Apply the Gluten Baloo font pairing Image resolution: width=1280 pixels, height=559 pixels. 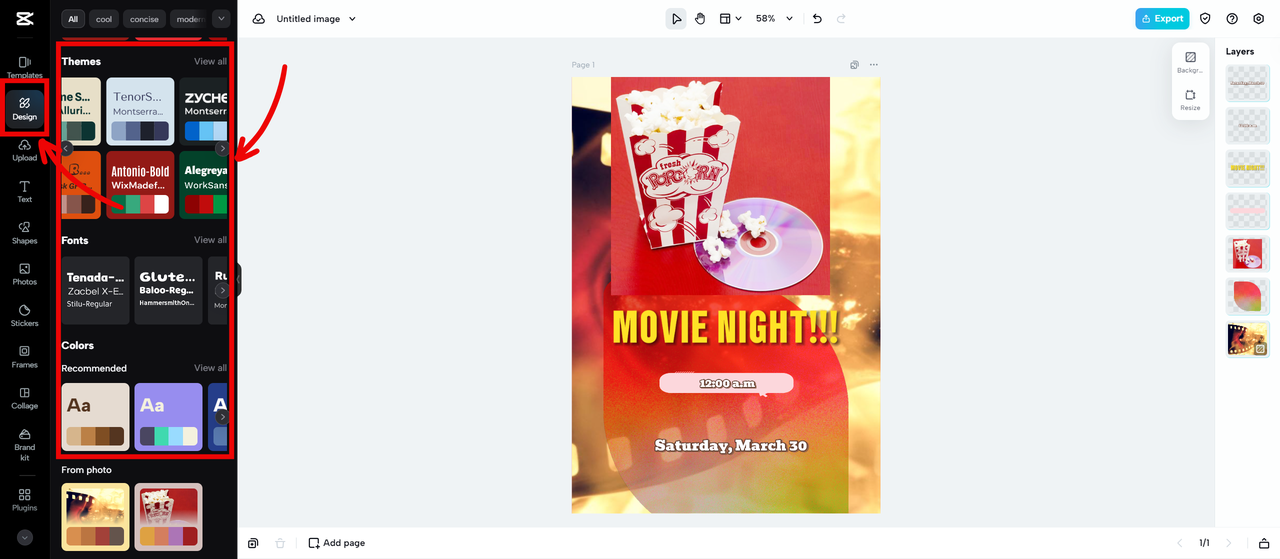coord(168,290)
